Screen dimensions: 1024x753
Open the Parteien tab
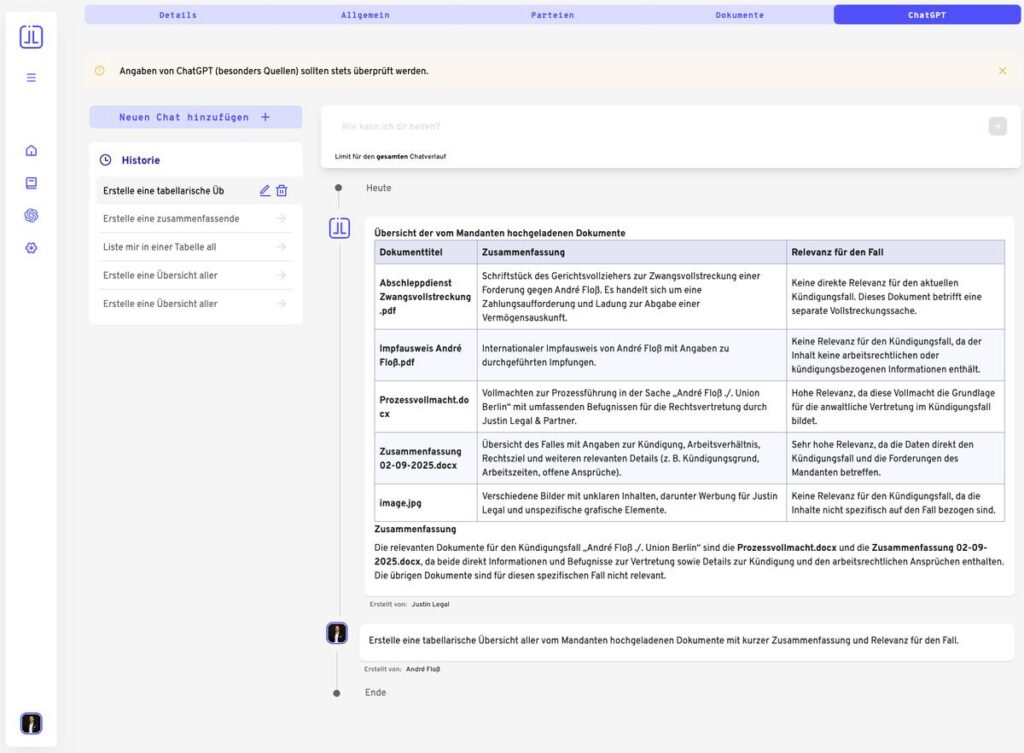[552, 15]
